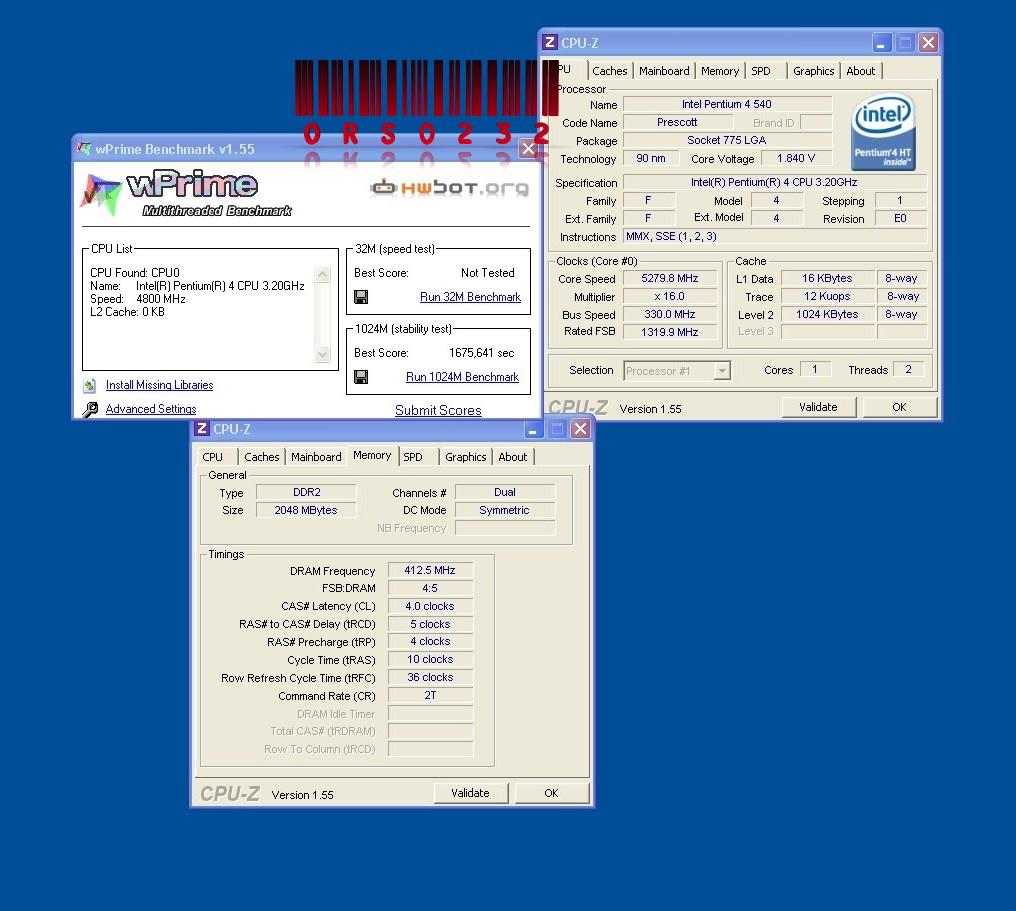Click the 1024M best score 1675.641 sec
The height and width of the screenshot is (911, 1016).
pos(481,353)
